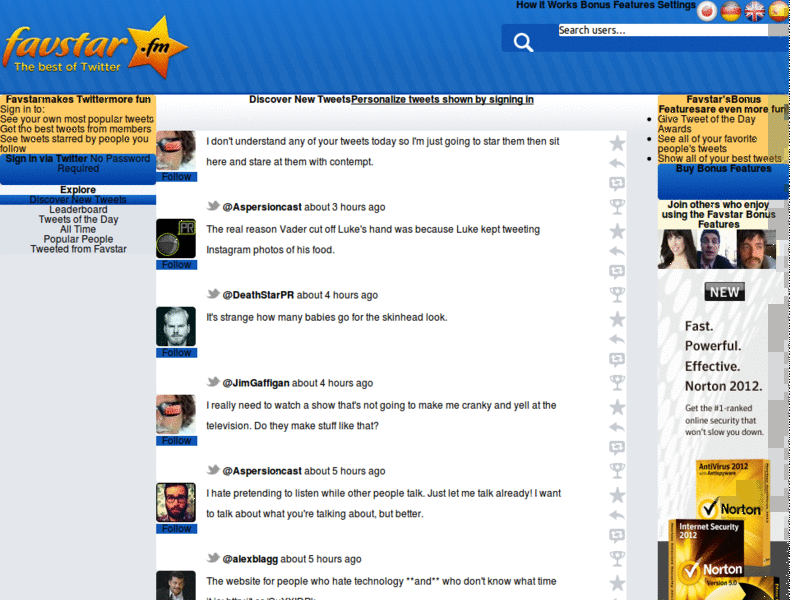
Task: Click the dark-haired woman Bonus user photo
Action: pos(678,249)
